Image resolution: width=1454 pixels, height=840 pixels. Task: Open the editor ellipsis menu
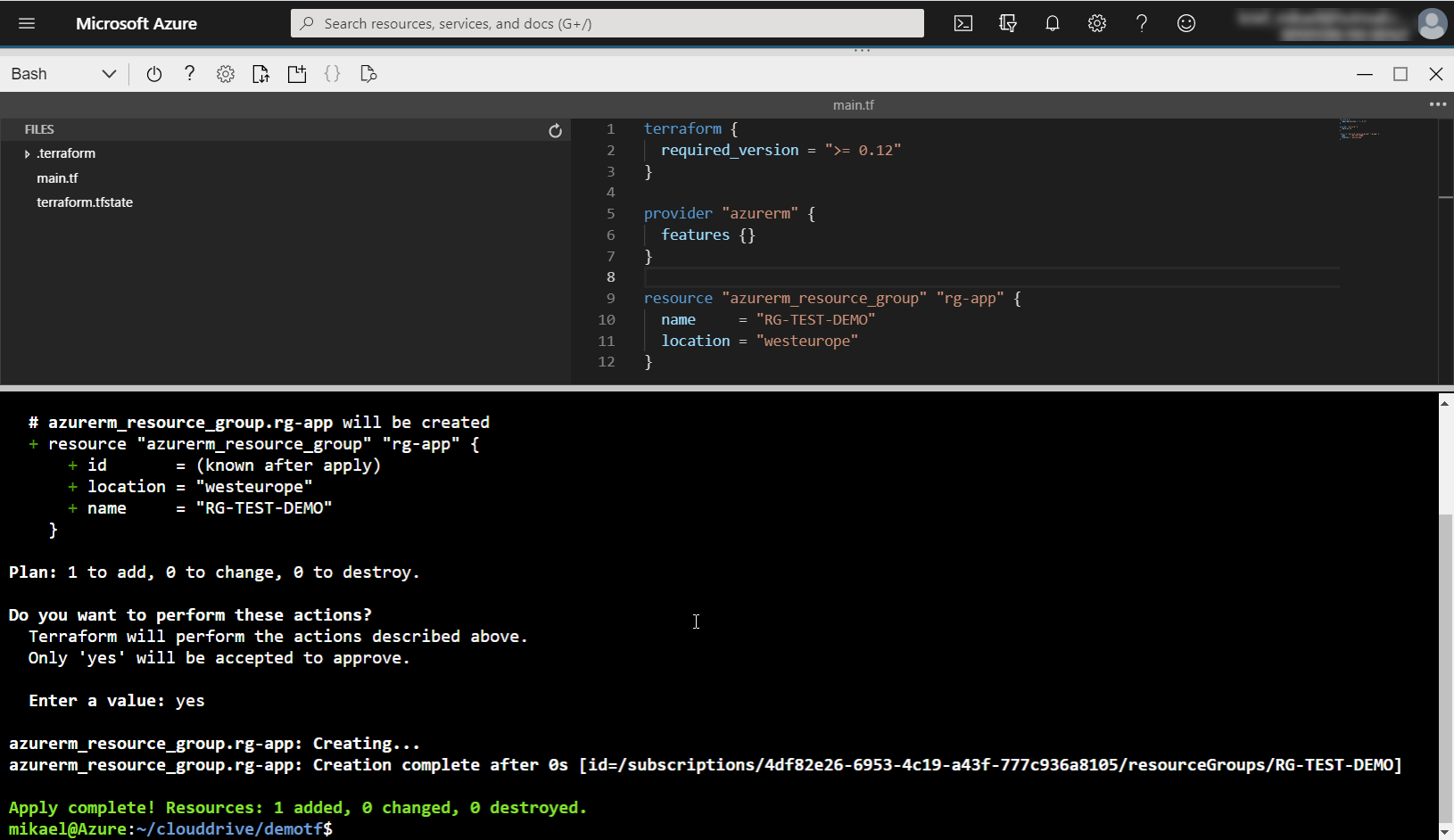click(x=1438, y=104)
